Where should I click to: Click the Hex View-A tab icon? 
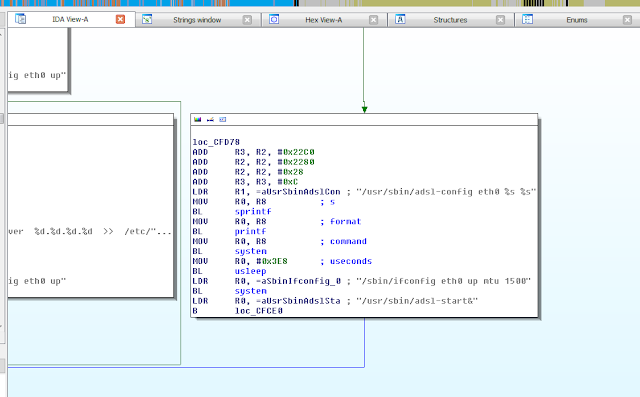tap(274, 19)
